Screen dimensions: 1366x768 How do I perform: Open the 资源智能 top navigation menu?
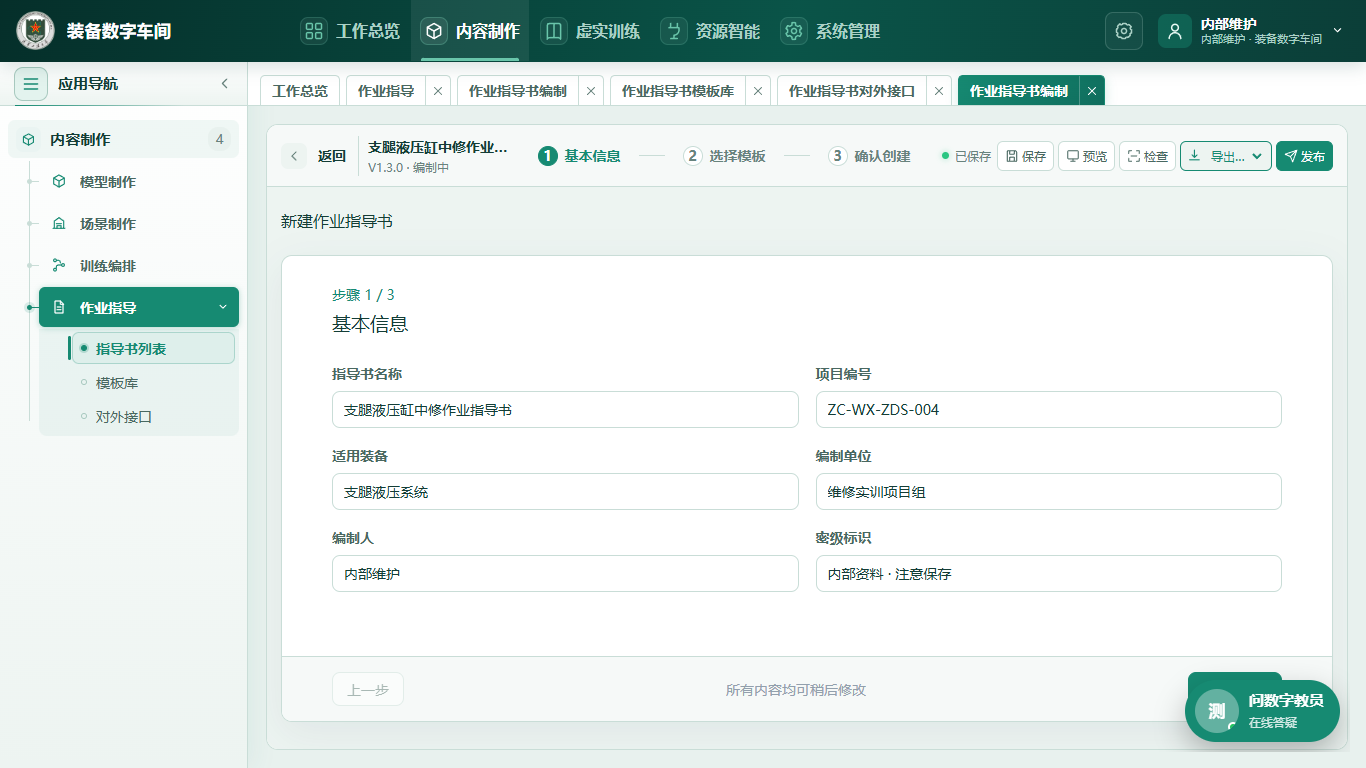click(x=710, y=31)
